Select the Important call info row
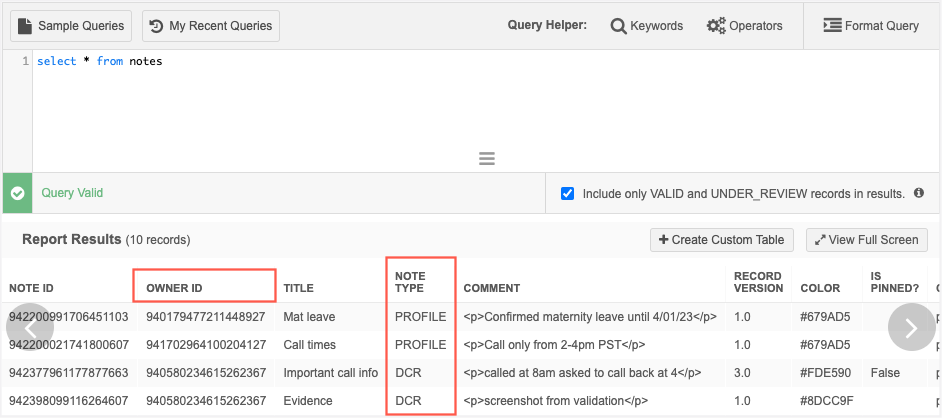 [330, 373]
